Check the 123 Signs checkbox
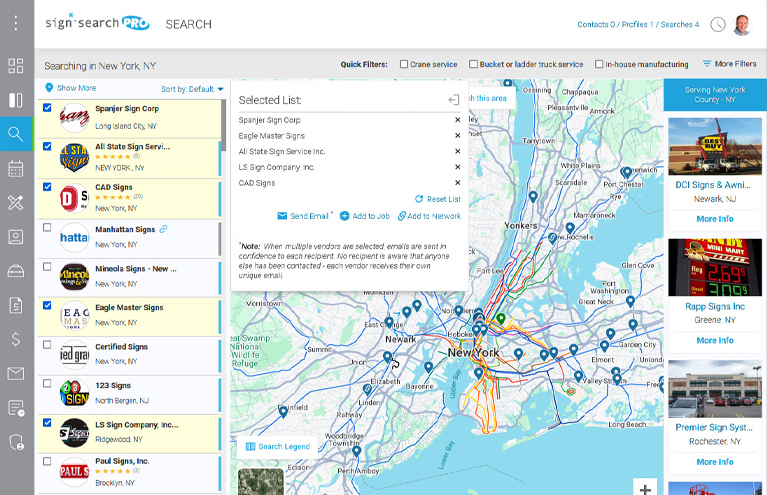Screen dimensions: 767x495 pos(47,383)
